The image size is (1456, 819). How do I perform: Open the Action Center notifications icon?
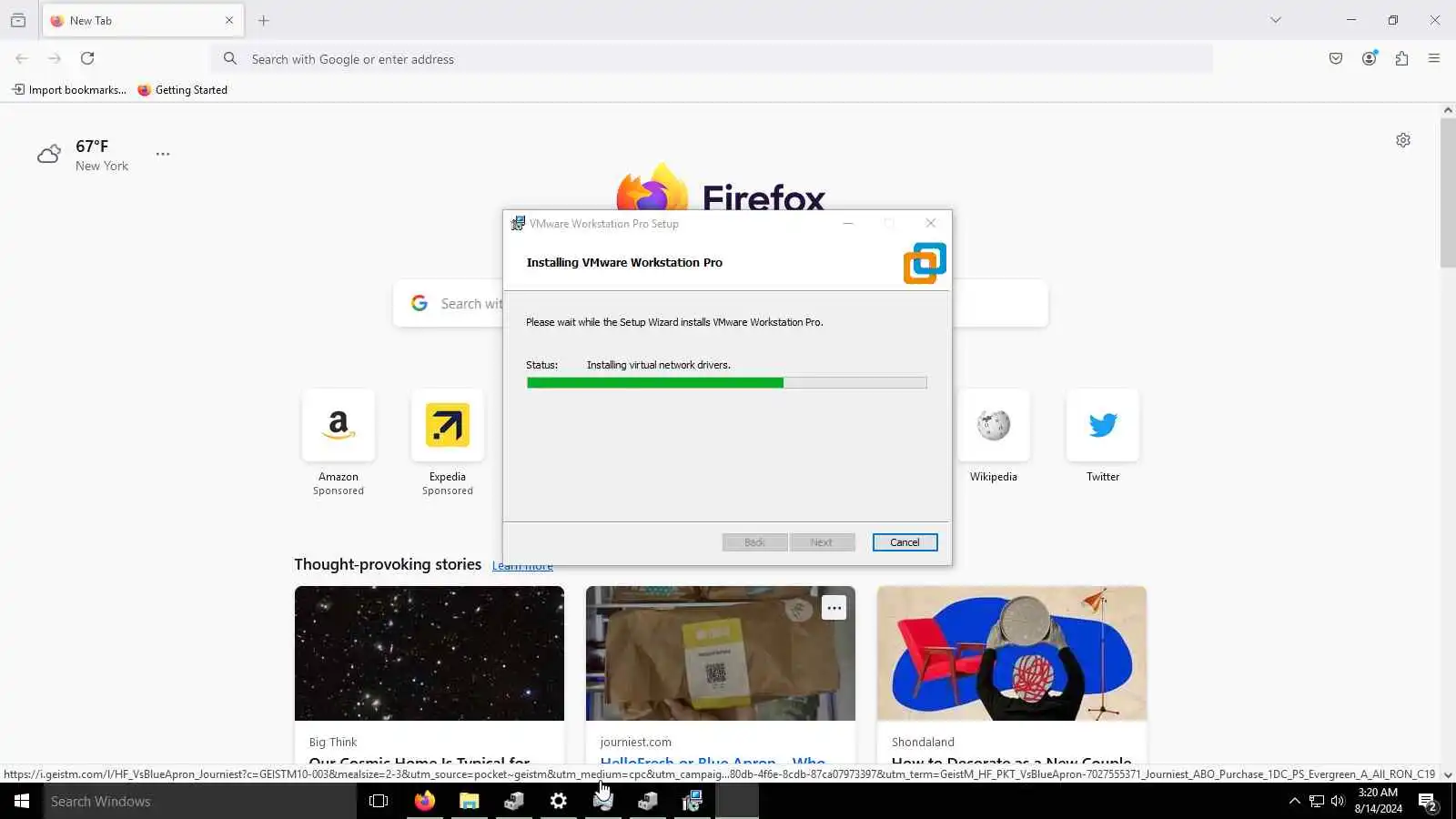1428,802
